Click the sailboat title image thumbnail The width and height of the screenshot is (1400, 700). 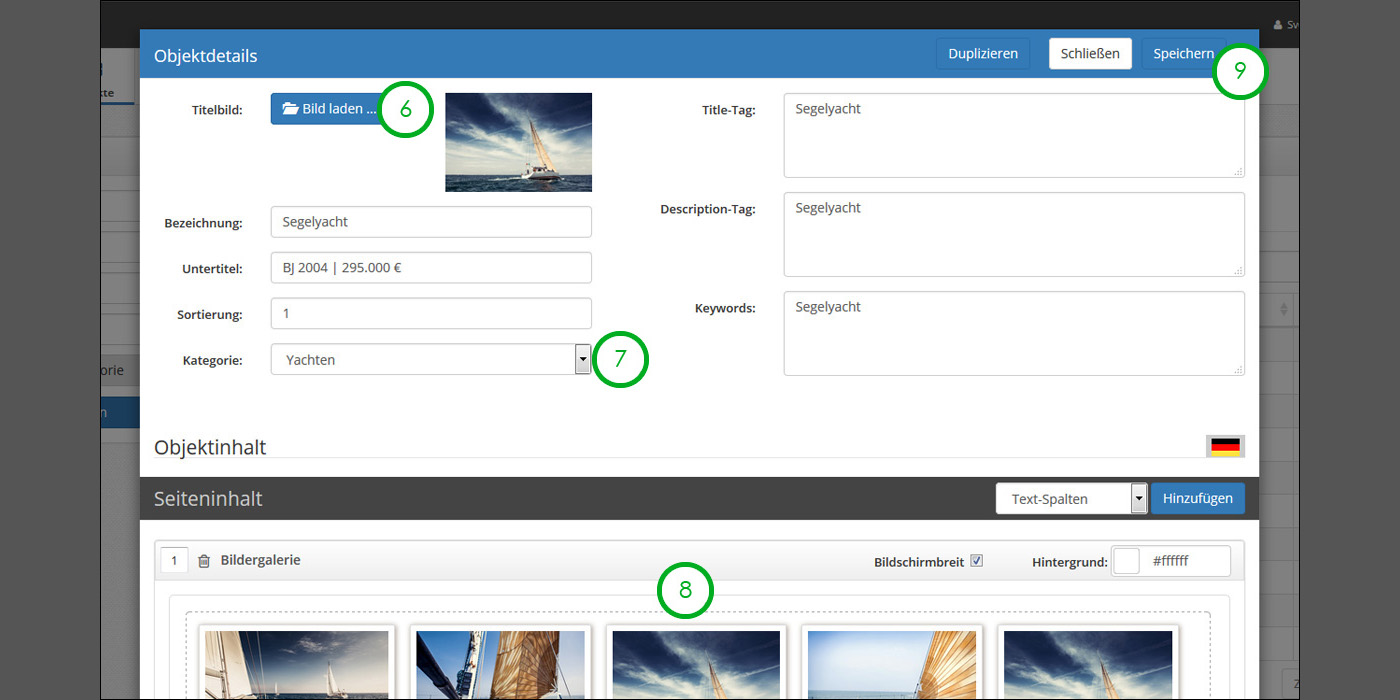(518, 142)
